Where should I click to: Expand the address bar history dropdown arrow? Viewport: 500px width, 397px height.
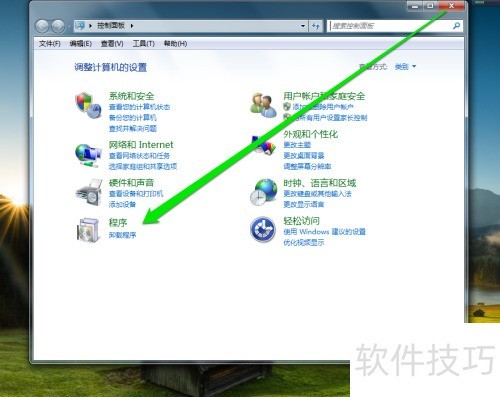tap(303, 26)
